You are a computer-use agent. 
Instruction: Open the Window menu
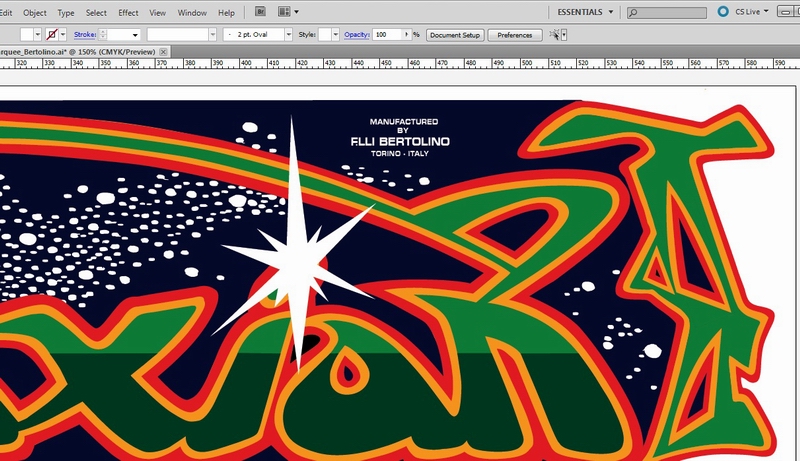pyautogui.click(x=192, y=13)
